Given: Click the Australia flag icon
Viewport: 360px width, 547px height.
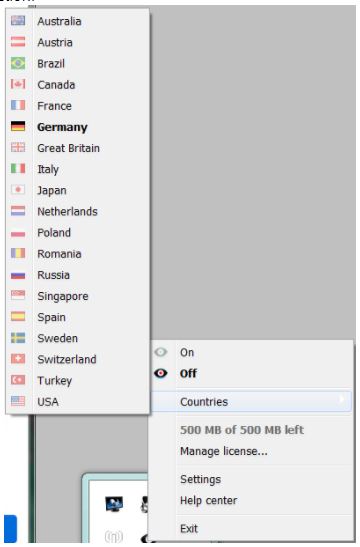Looking at the screenshot, I should [18, 21].
